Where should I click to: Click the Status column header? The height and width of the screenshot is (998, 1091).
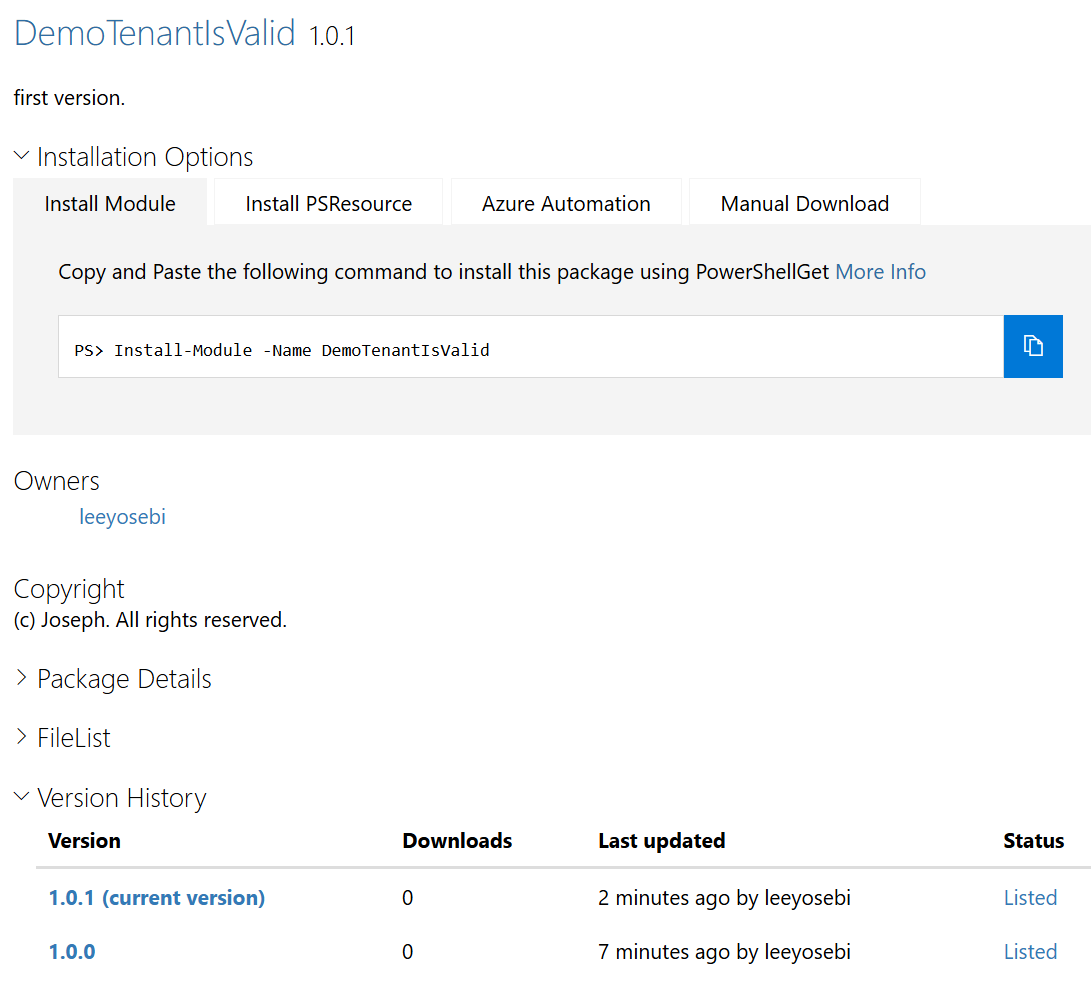pyautogui.click(x=1033, y=841)
